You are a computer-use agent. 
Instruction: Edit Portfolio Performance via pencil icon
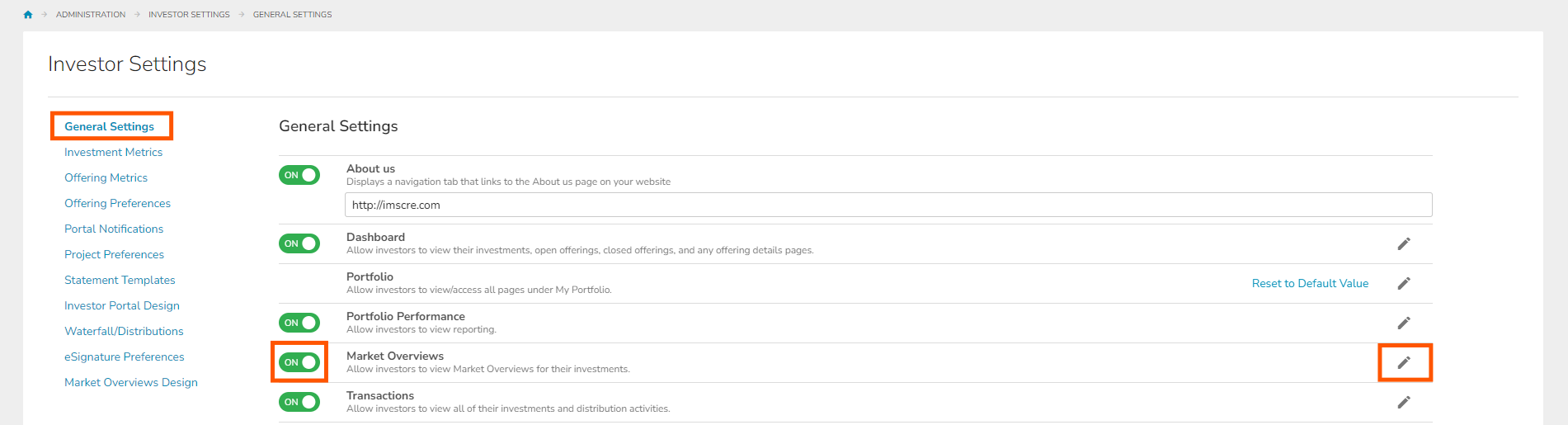click(x=1404, y=323)
